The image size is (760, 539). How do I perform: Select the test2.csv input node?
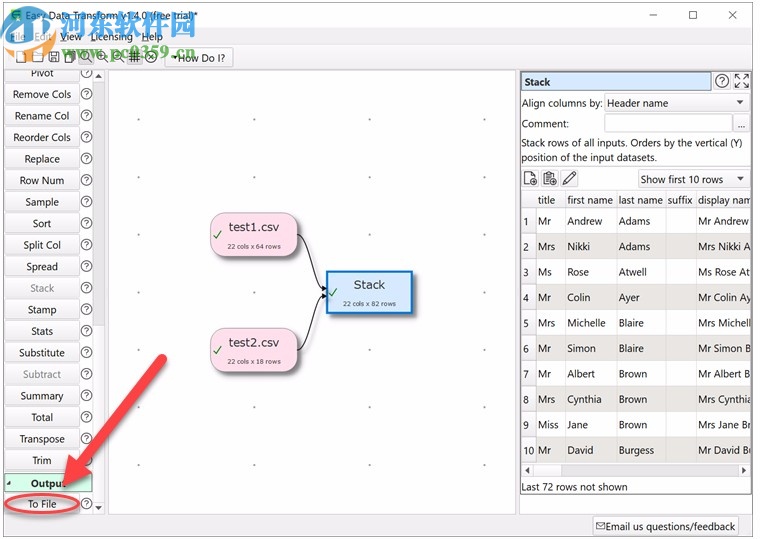point(253,350)
